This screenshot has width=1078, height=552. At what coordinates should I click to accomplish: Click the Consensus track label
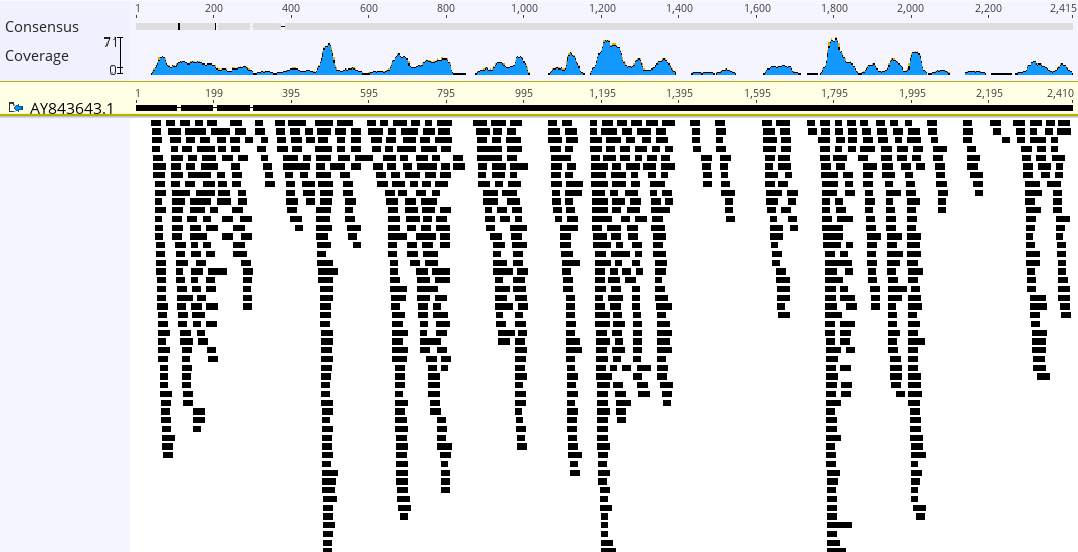42,27
